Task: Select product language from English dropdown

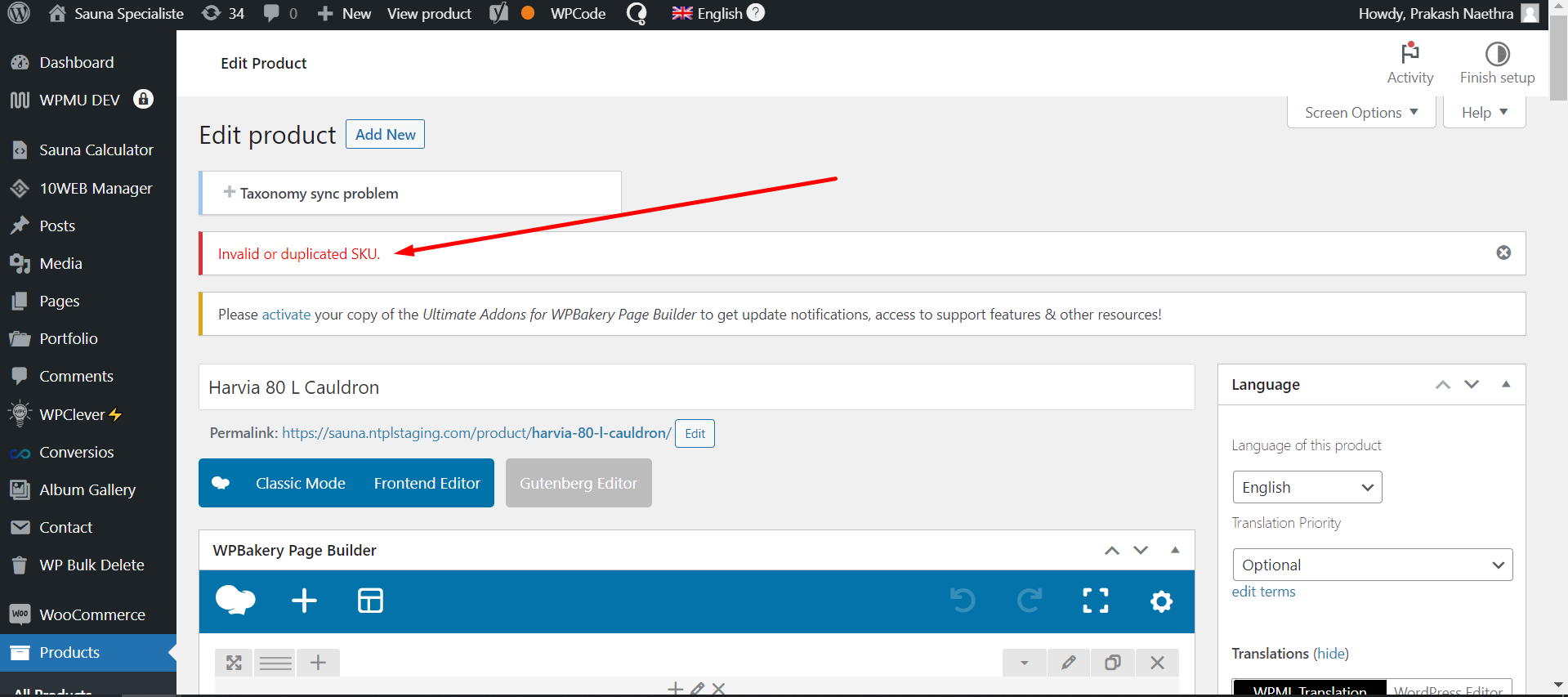Action: [x=1307, y=487]
